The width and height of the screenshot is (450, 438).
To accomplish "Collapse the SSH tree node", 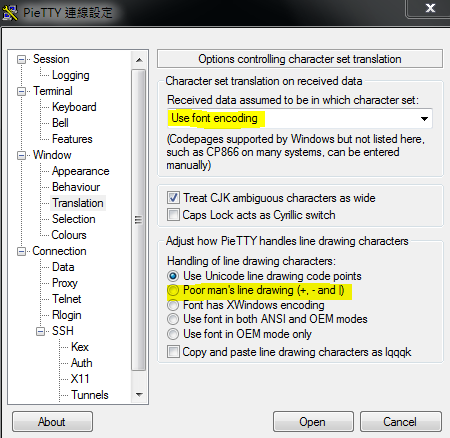I will 40,331.
